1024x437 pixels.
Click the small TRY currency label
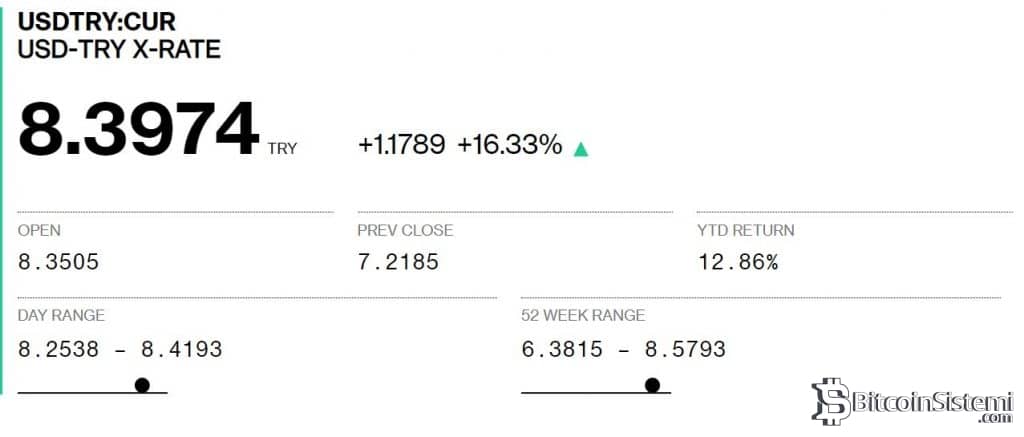(282, 149)
